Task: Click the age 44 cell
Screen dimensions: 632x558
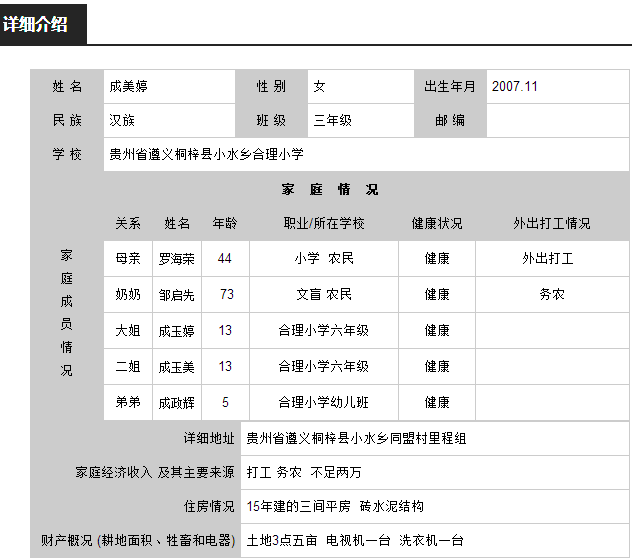Action: 225,258
